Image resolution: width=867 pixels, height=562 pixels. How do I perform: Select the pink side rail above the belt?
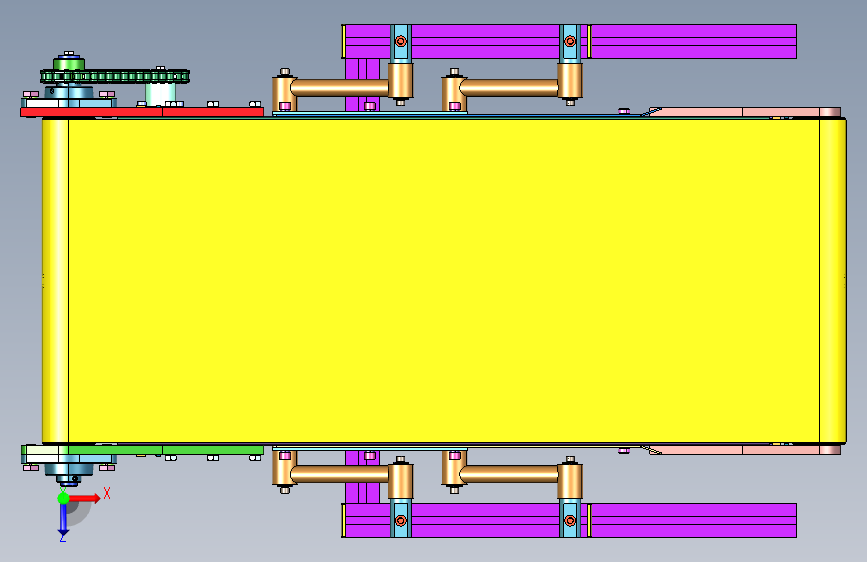(744, 112)
